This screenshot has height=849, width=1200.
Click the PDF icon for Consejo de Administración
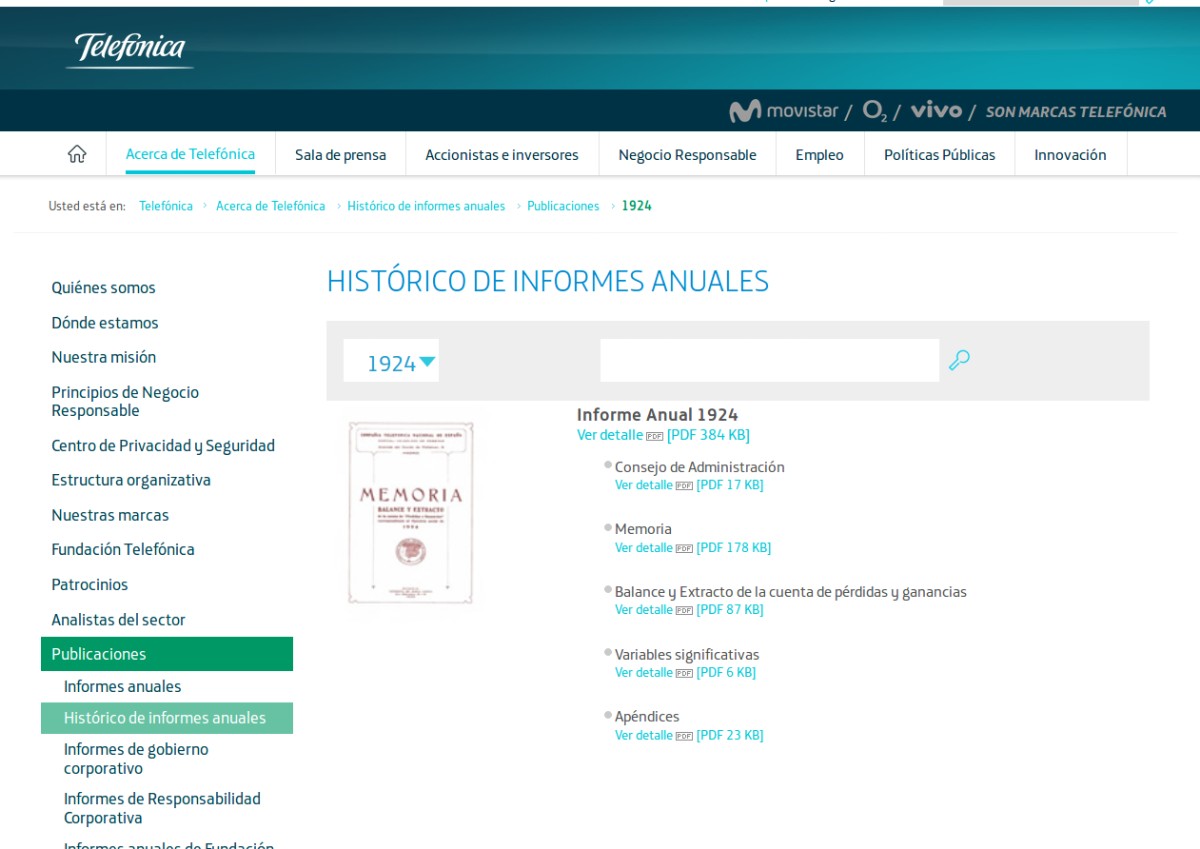click(x=682, y=485)
